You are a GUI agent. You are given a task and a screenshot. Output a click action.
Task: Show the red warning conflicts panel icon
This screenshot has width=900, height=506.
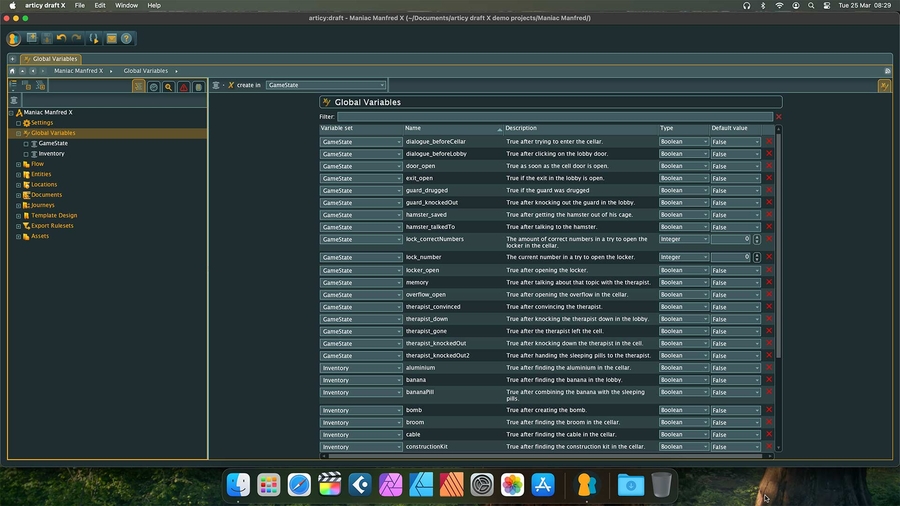[x=183, y=87]
